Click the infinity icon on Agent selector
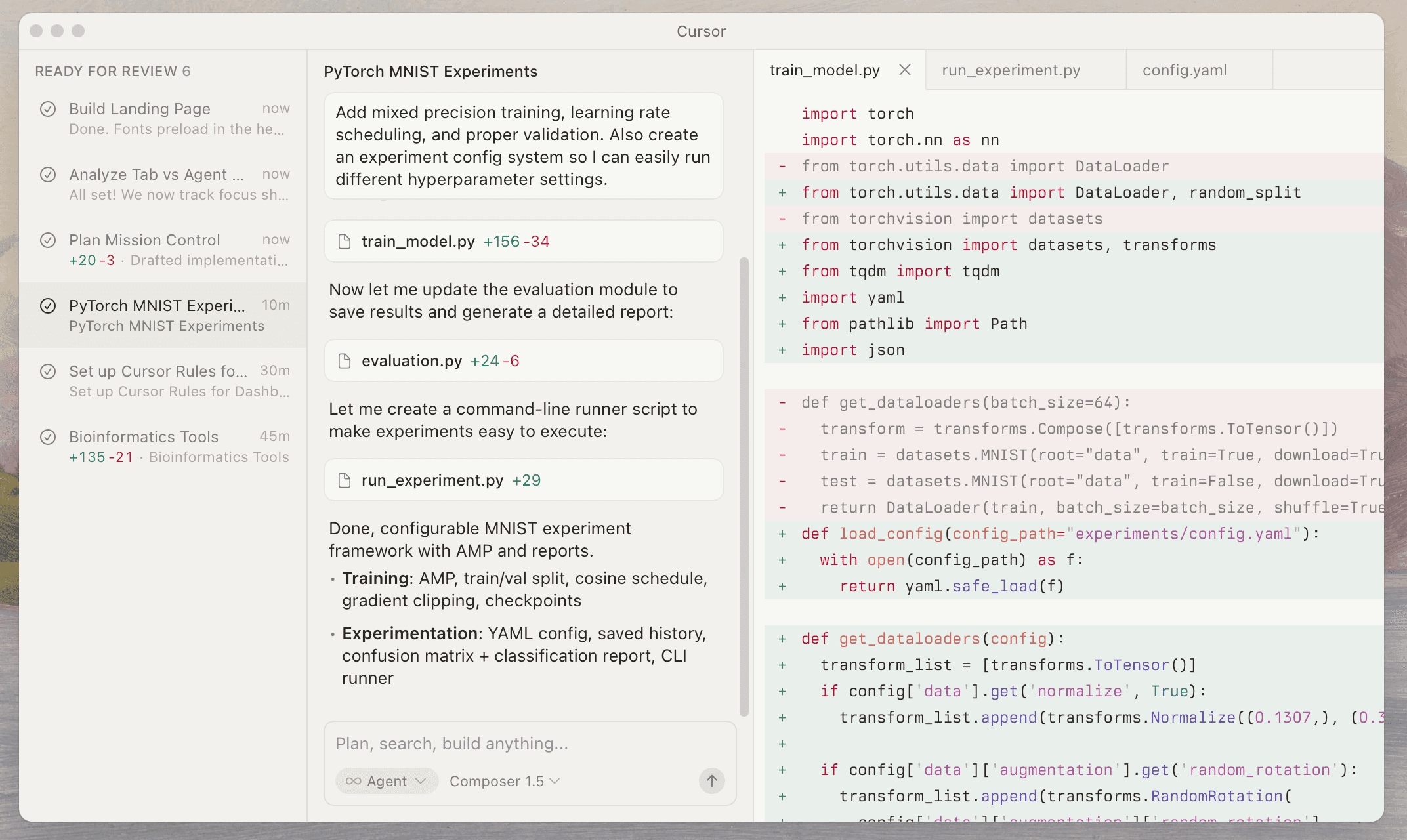The image size is (1407, 840). (353, 781)
